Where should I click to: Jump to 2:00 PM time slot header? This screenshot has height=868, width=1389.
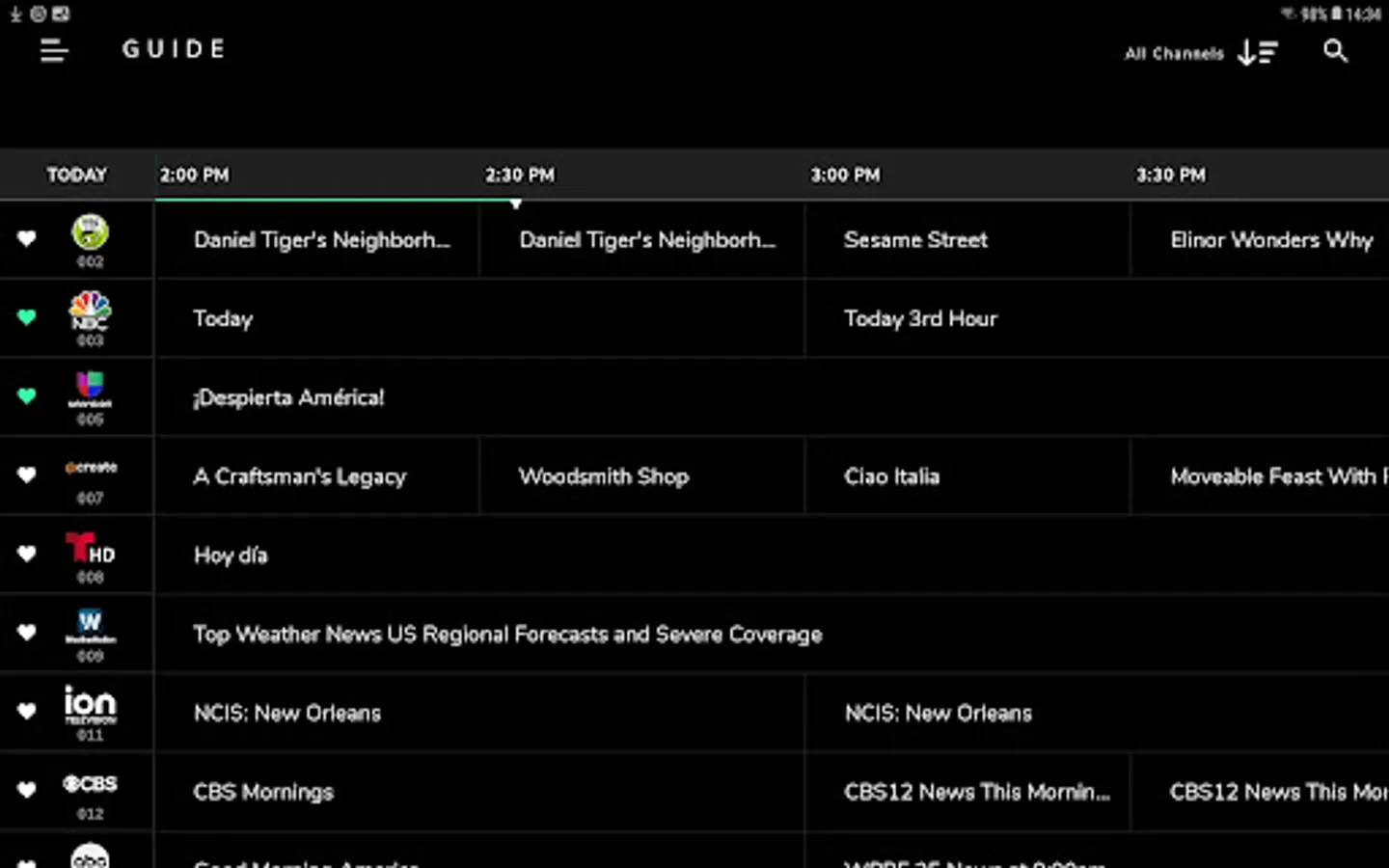[194, 175]
